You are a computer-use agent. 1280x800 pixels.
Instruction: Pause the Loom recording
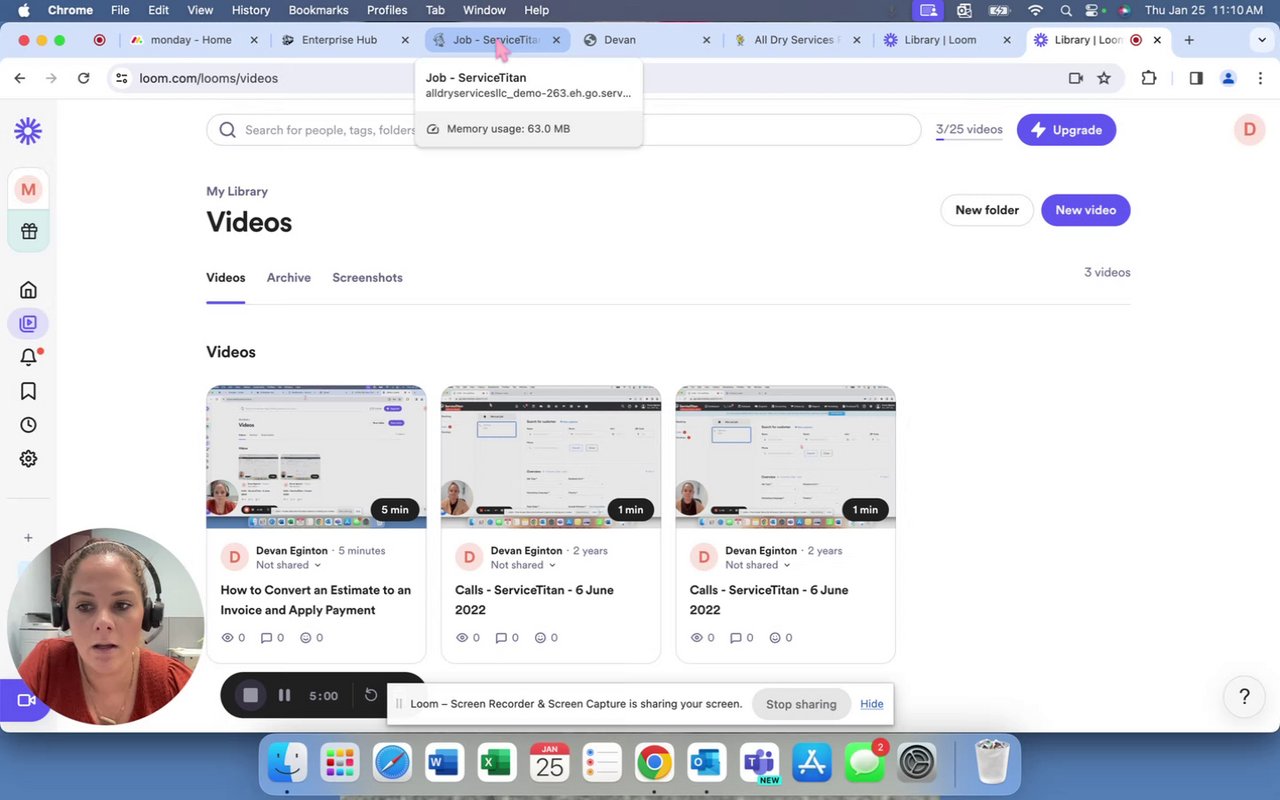point(284,695)
